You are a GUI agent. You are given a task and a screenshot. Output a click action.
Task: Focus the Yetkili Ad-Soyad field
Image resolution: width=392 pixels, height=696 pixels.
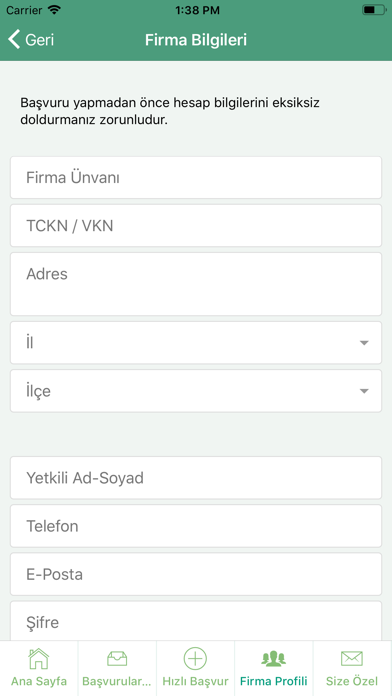[196, 478]
